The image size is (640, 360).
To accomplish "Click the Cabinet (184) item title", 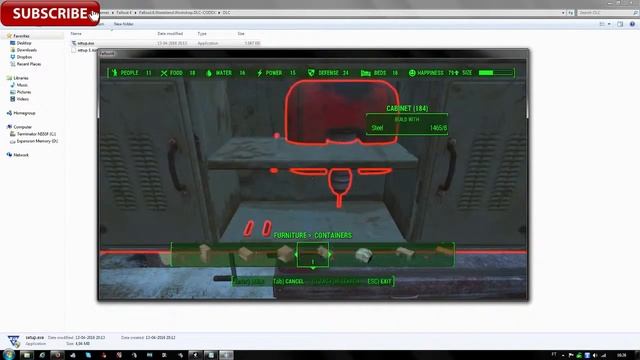I will click(x=407, y=108).
